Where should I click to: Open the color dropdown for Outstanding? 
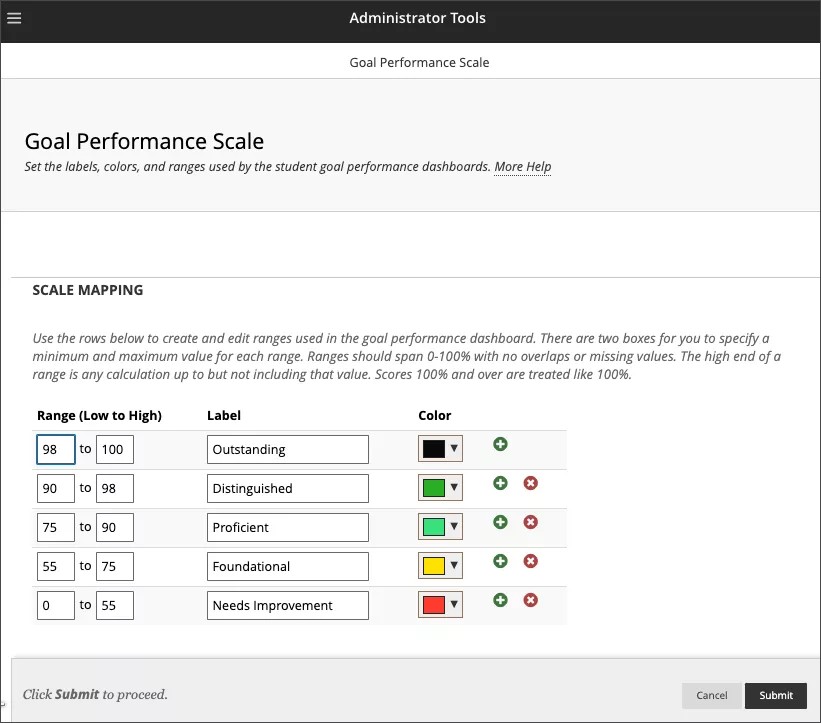pyautogui.click(x=452, y=448)
